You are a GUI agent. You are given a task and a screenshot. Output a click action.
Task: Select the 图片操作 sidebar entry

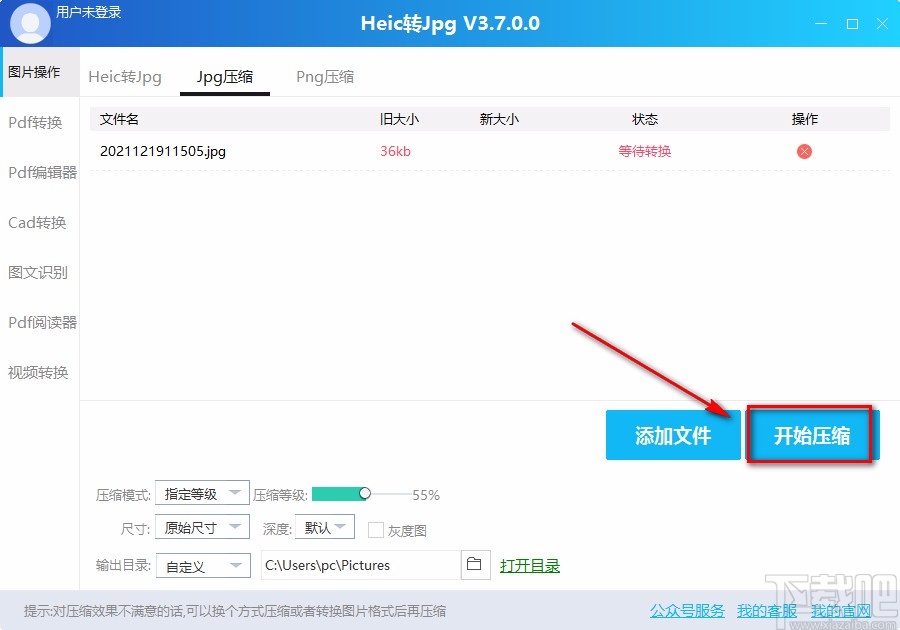[36, 71]
